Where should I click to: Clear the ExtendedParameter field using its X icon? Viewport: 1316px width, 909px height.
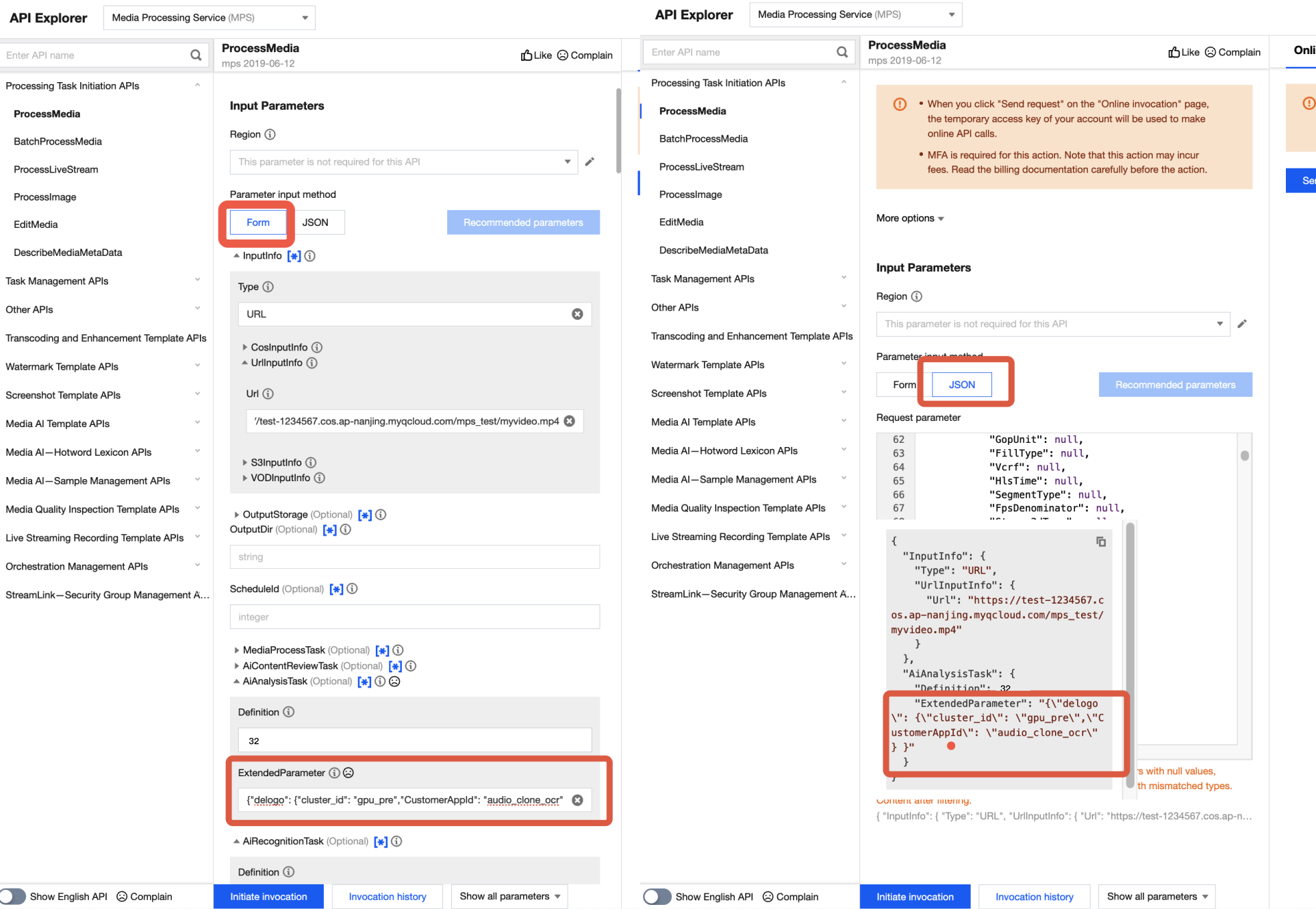point(577,800)
